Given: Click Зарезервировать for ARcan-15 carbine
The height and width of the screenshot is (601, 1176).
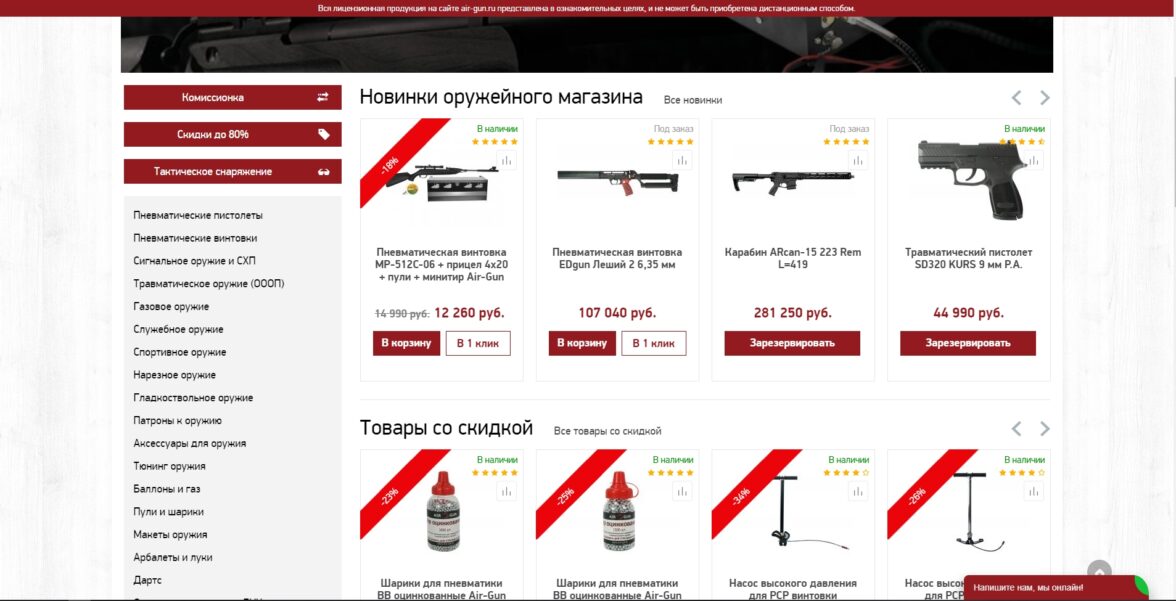Looking at the screenshot, I should point(792,344).
